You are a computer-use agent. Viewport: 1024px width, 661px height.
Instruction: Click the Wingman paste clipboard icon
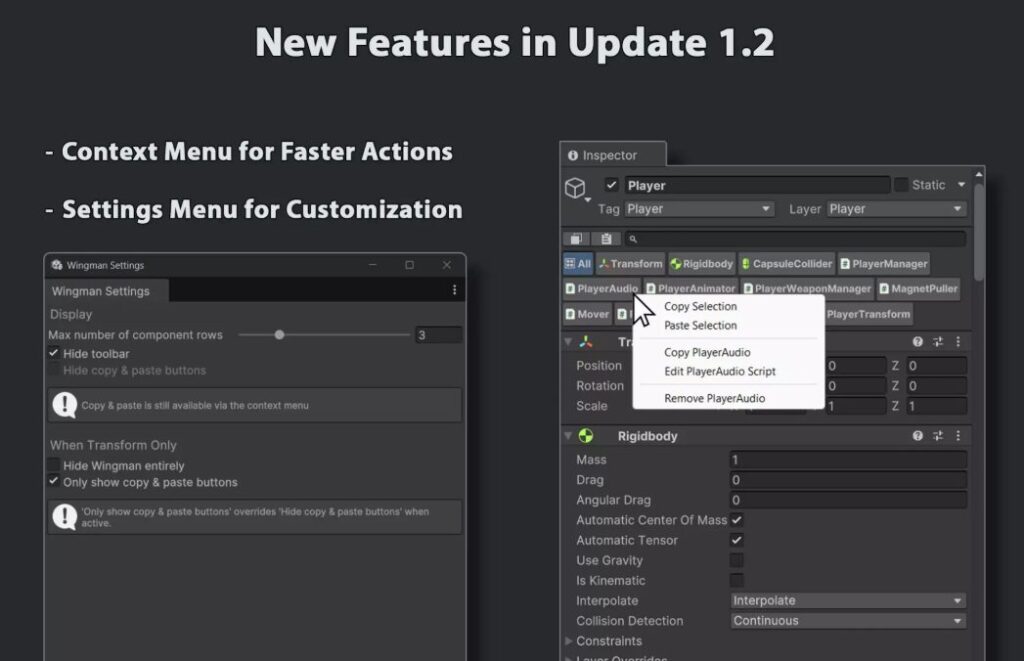tap(606, 239)
